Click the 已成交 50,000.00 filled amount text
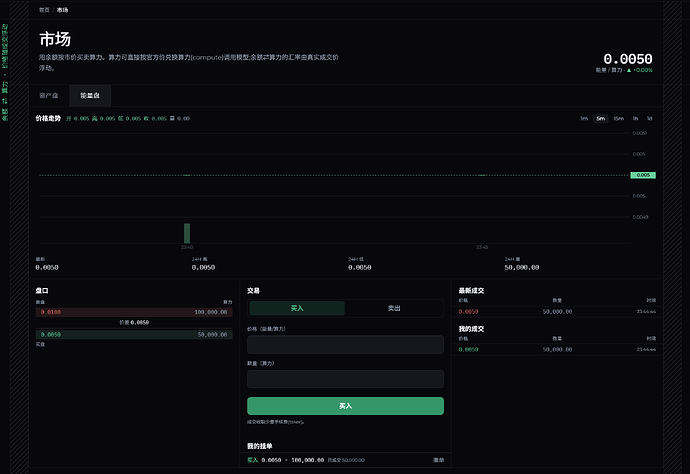 [x=346, y=460]
